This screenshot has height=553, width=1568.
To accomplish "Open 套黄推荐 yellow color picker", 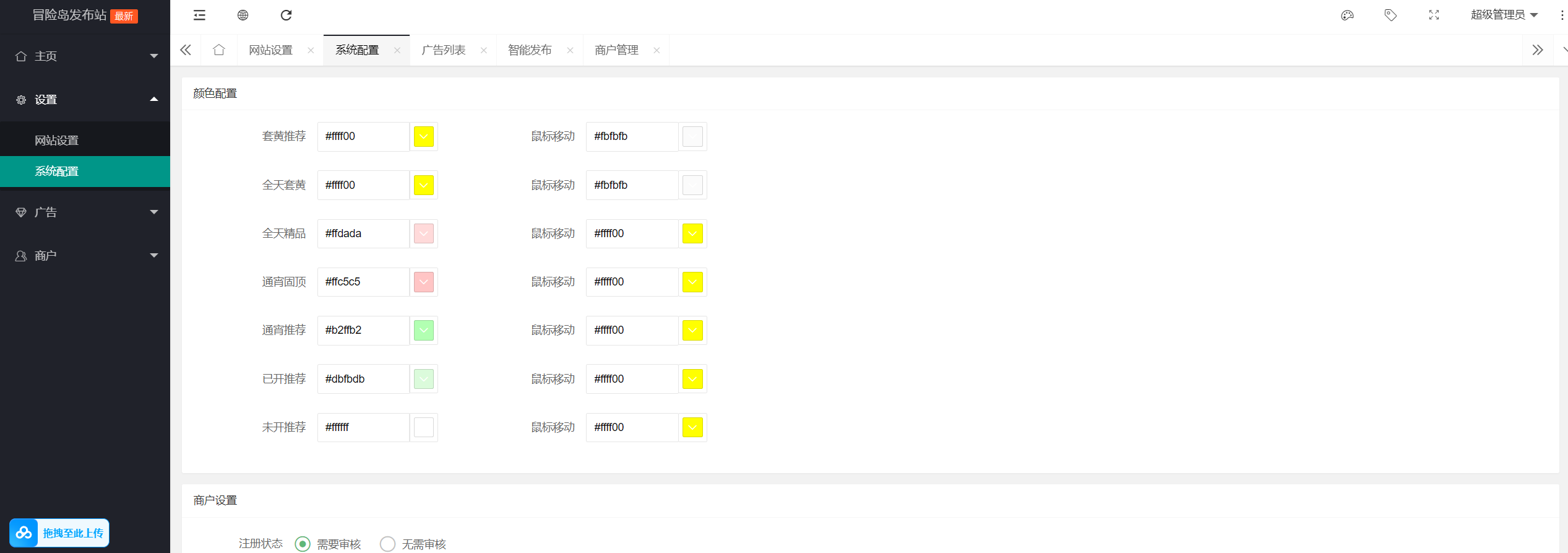I will (424, 136).
